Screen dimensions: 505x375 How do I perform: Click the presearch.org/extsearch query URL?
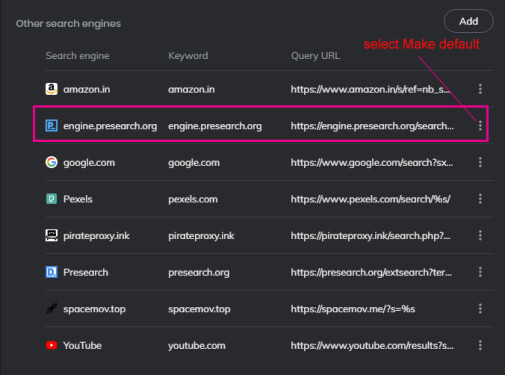pyautogui.click(x=371, y=273)
